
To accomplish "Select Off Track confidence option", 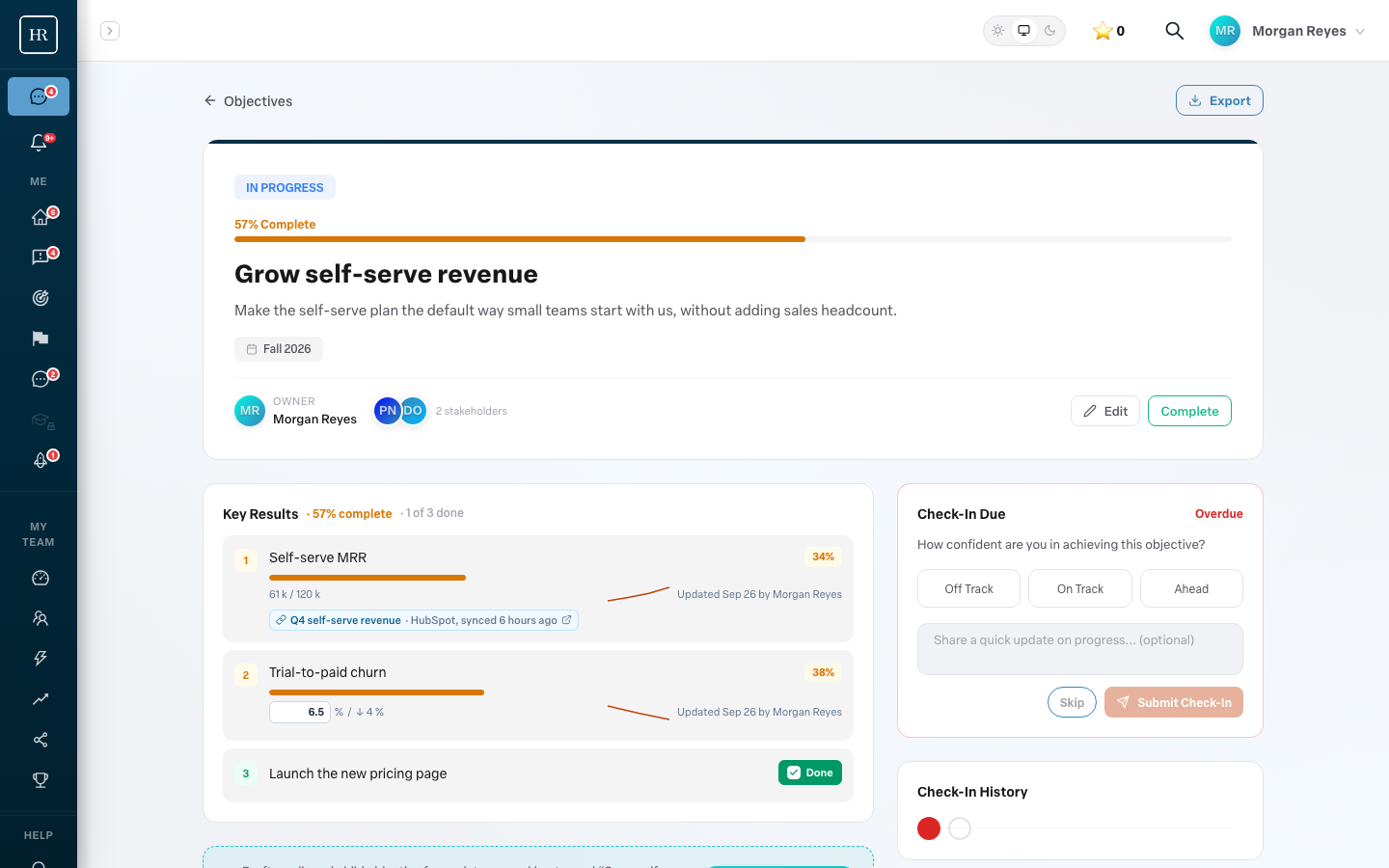I will [x=968, y=588].
